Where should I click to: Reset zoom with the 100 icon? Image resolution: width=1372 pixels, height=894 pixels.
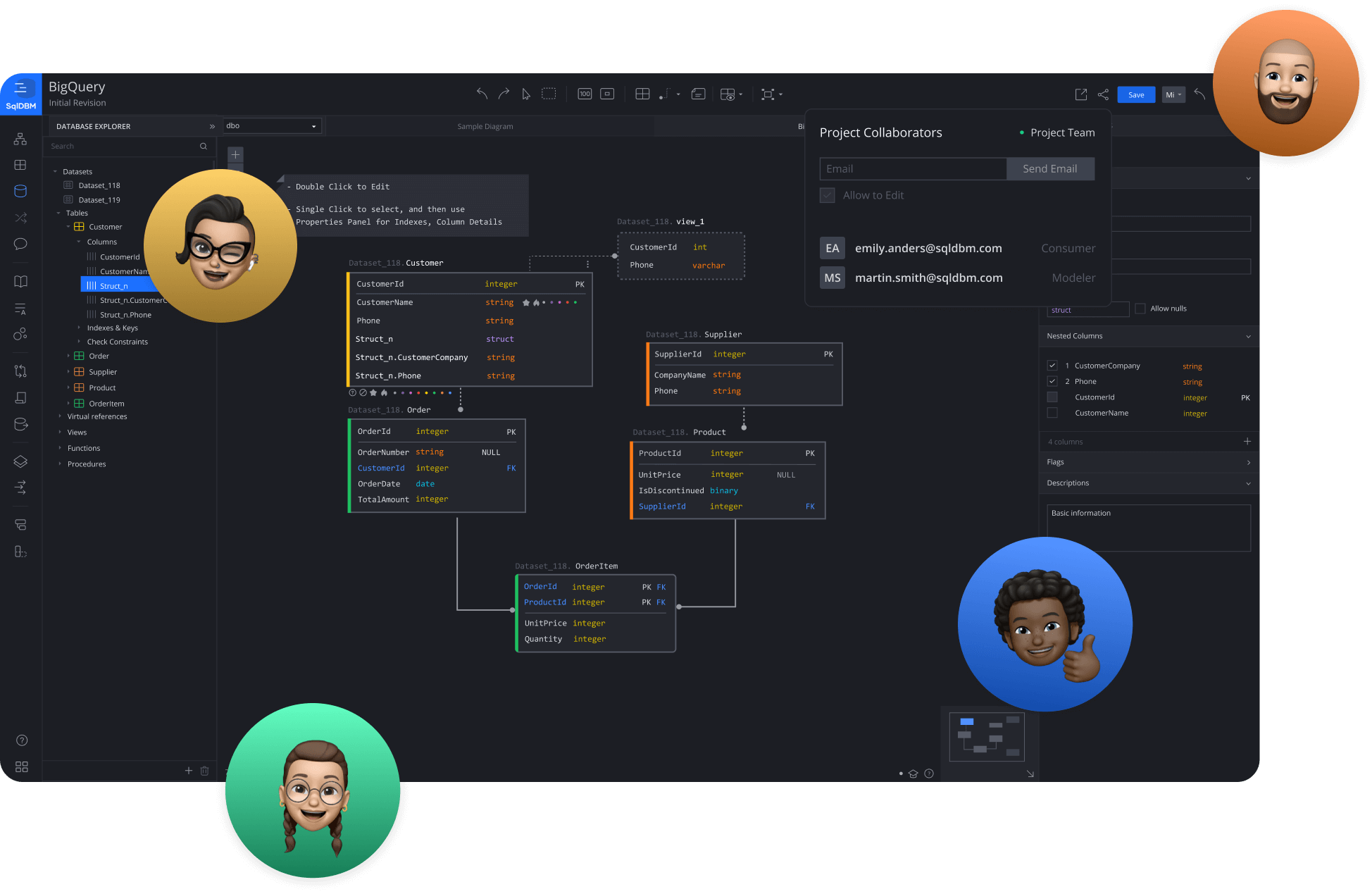[x=585, y=94]
